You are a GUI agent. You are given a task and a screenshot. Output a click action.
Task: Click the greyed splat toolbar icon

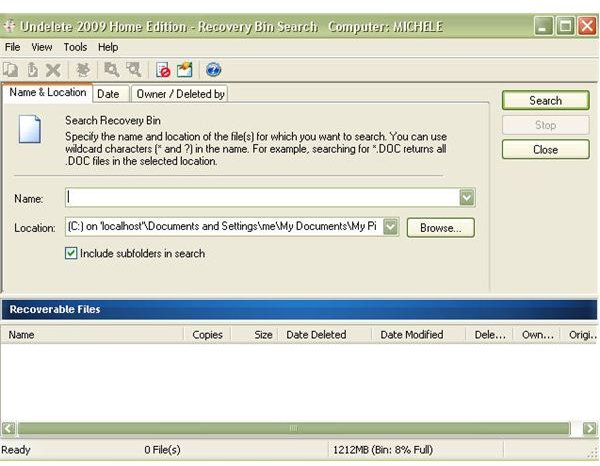point(83,70)
